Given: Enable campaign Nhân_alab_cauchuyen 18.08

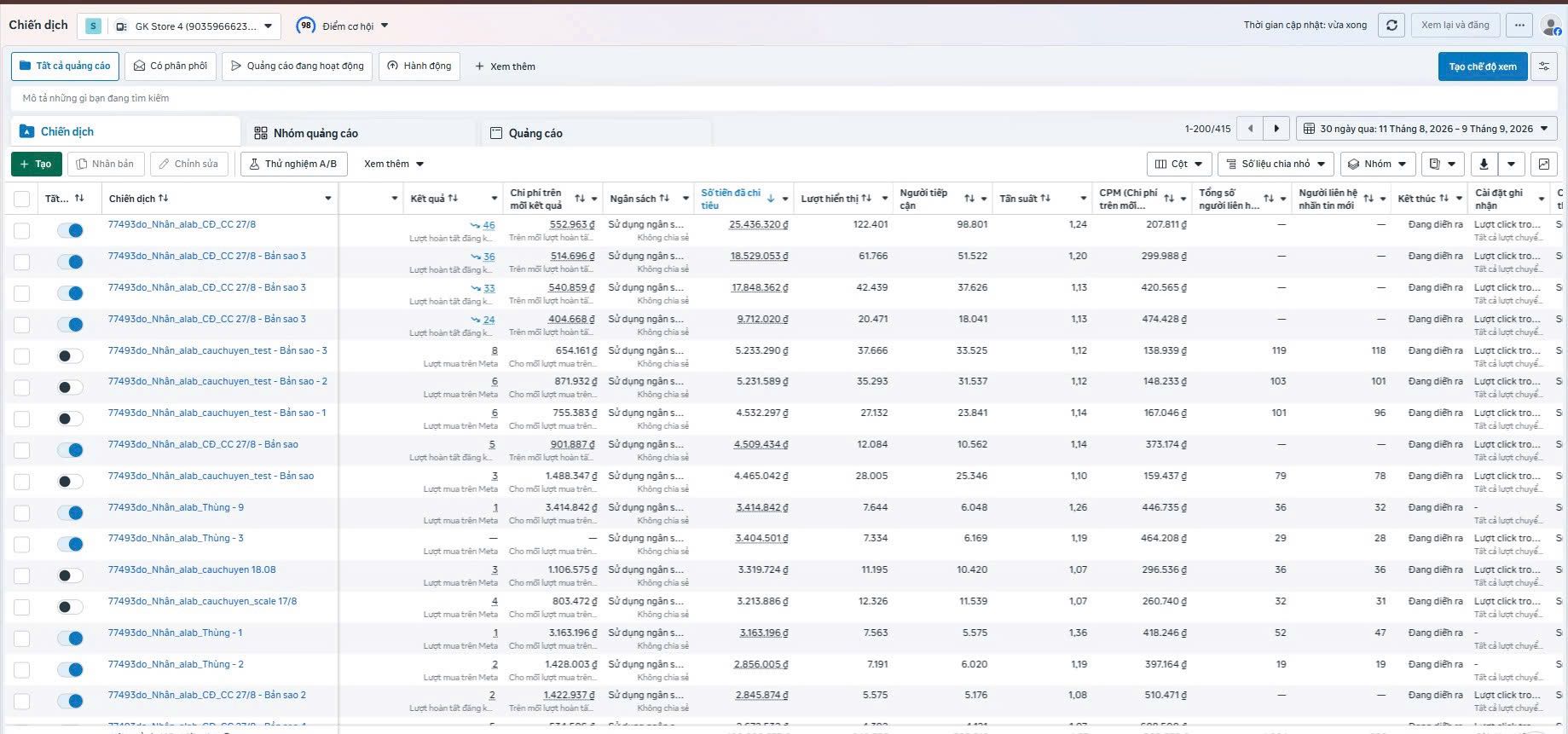Looking at the screenshot, I should click(71, 575).
